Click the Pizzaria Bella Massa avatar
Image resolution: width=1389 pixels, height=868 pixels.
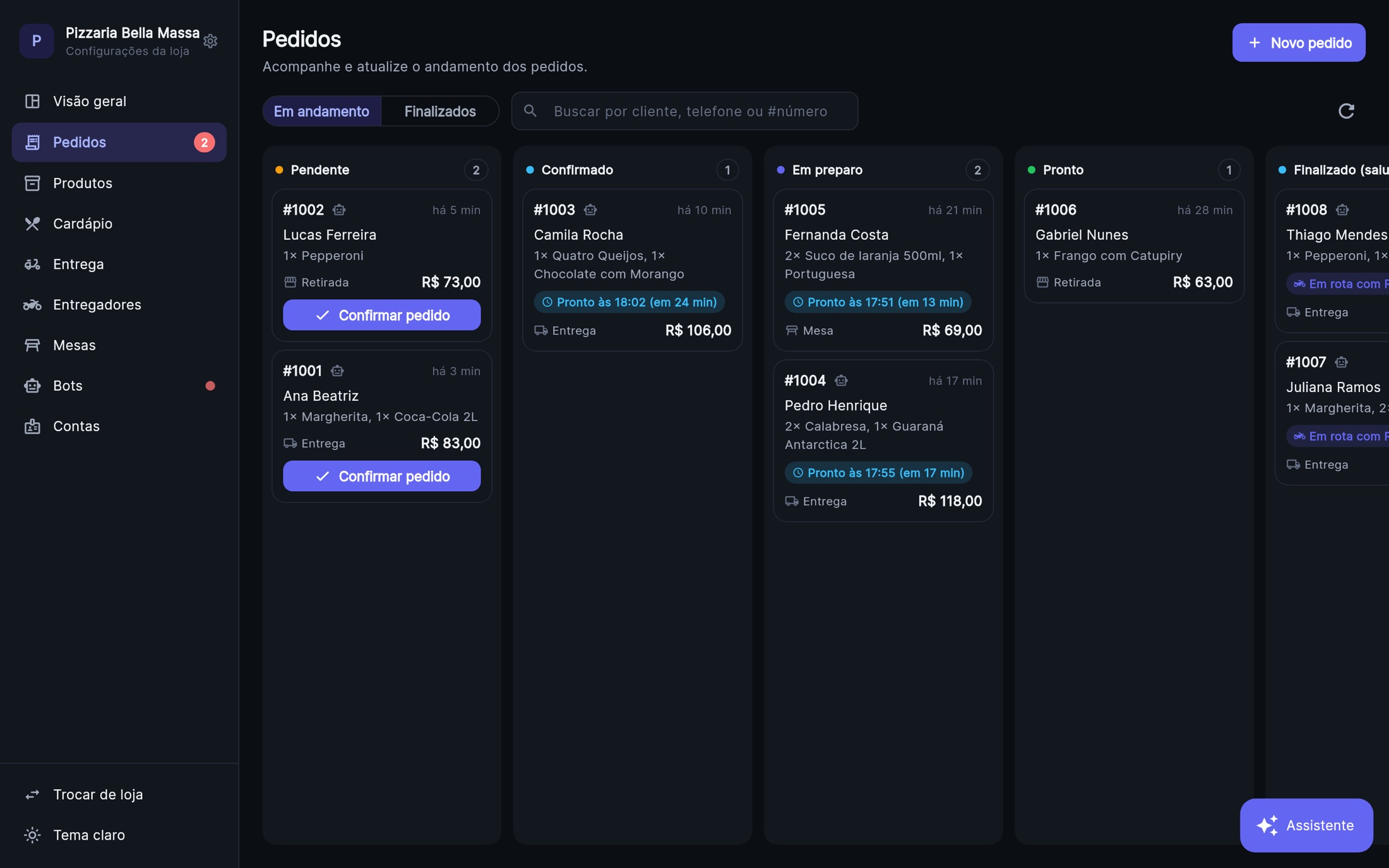click(37, 41)
